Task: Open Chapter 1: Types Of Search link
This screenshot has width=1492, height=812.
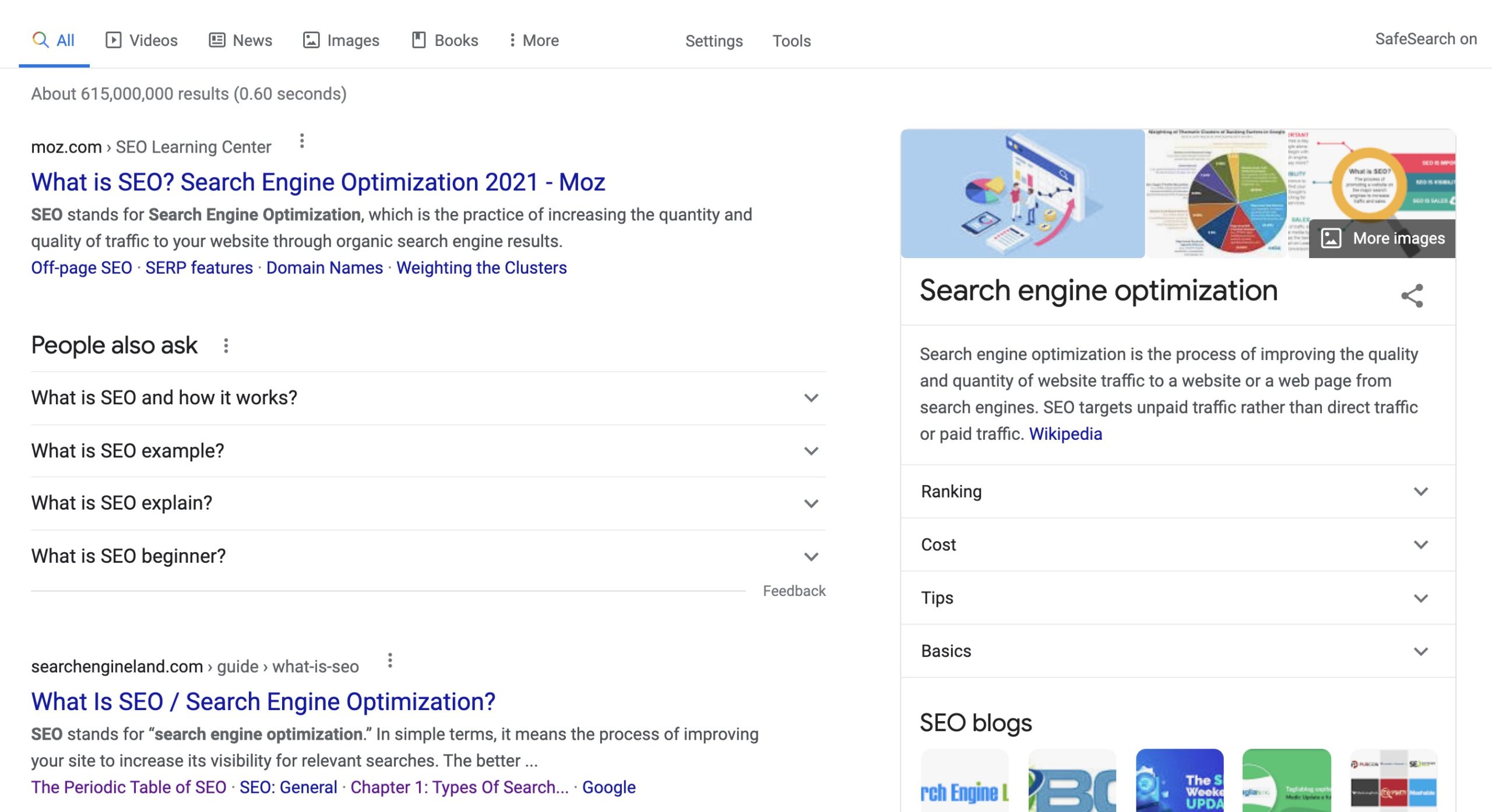Action: [x=459, y=787]
